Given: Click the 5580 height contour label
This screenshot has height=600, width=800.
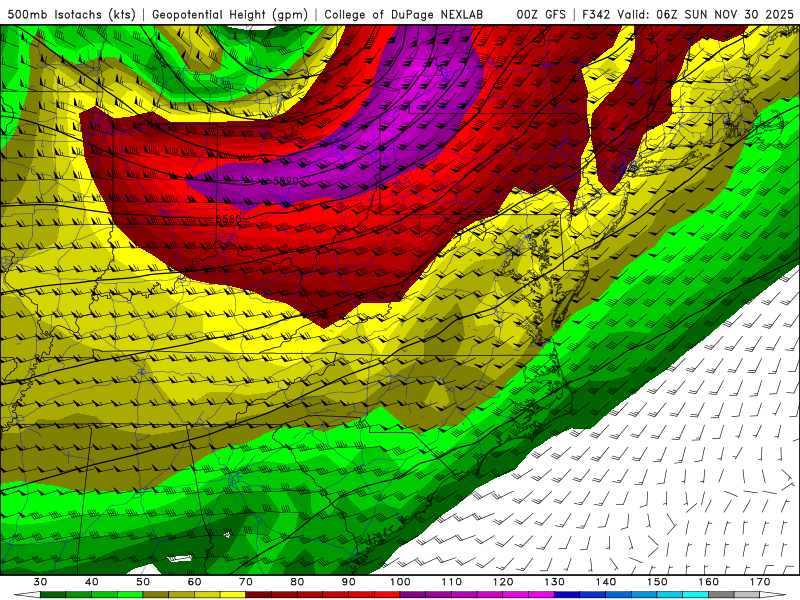Looking at the screenshot, I should tap(229, 219).
